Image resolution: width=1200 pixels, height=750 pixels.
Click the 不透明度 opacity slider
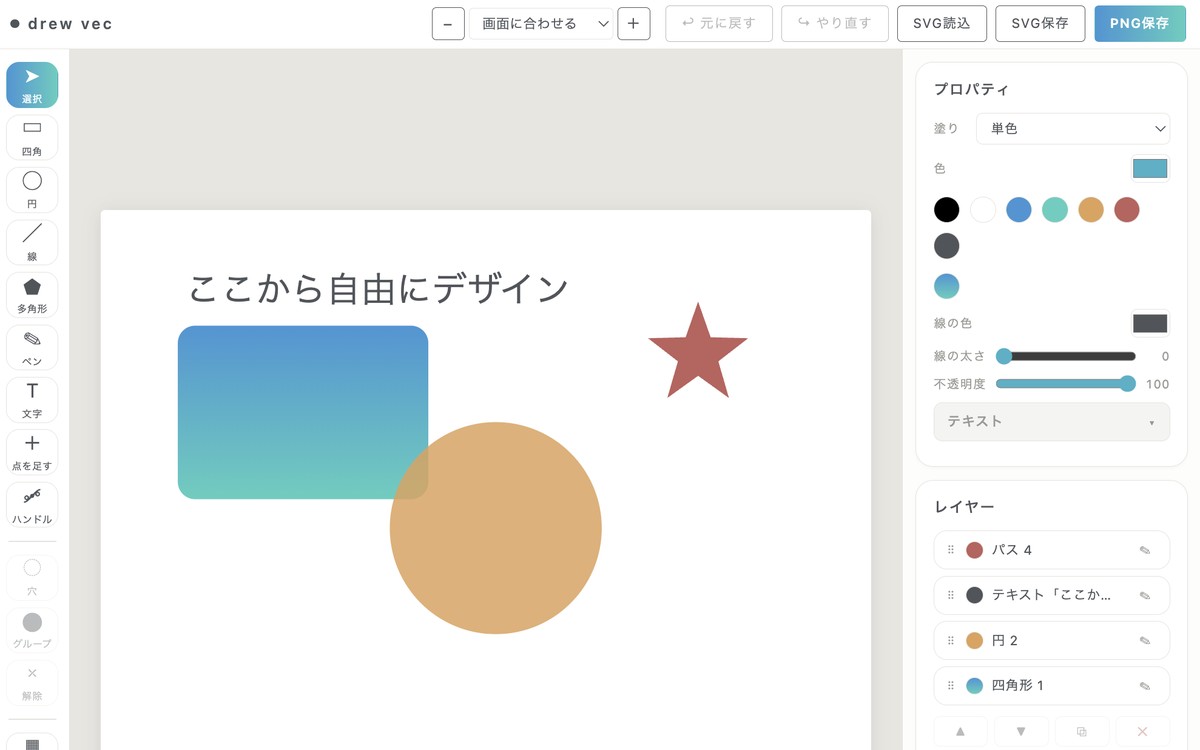[1066, 384]
